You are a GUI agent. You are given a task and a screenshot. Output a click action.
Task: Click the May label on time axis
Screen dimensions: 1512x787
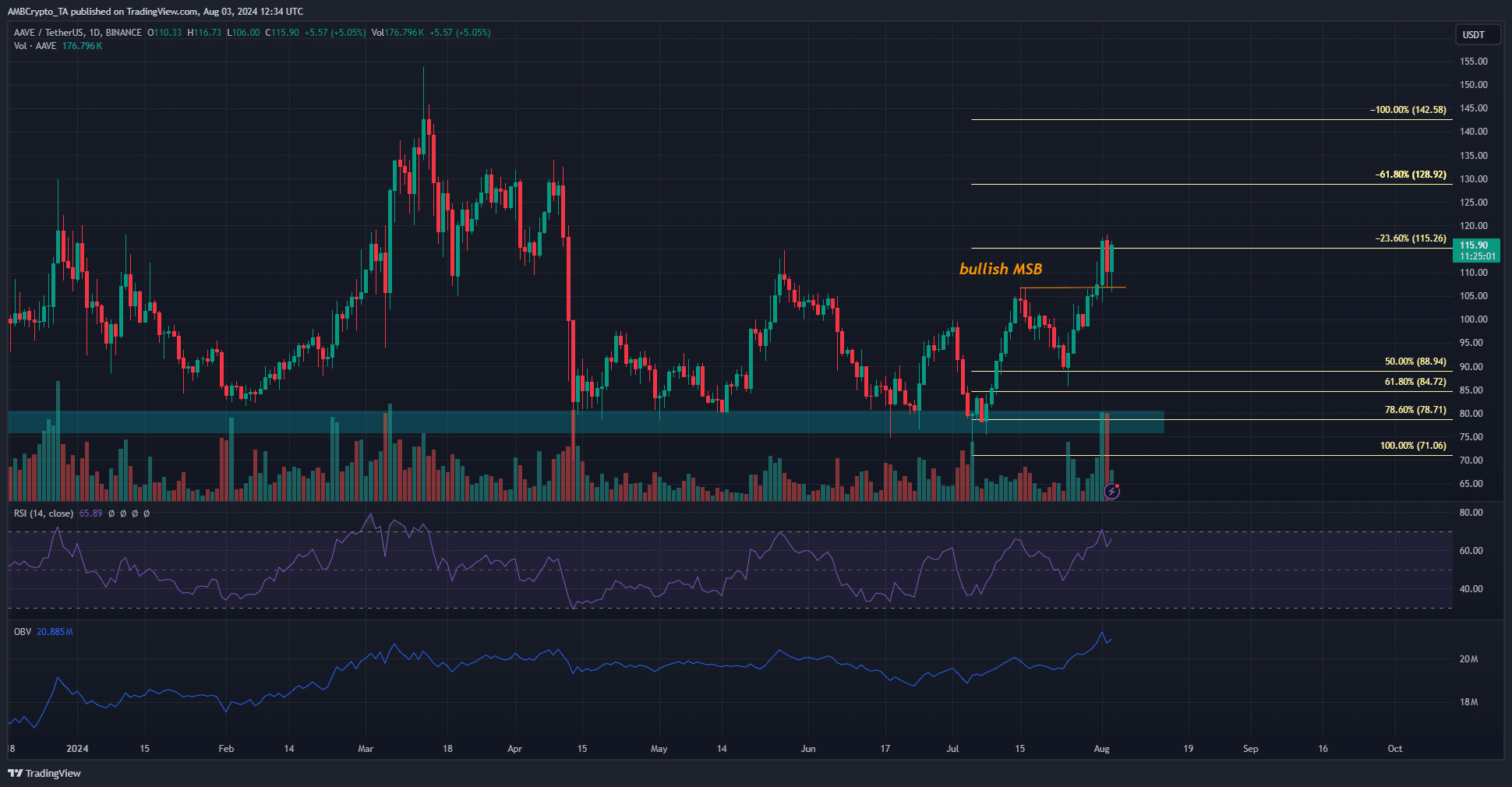[659, 749]
